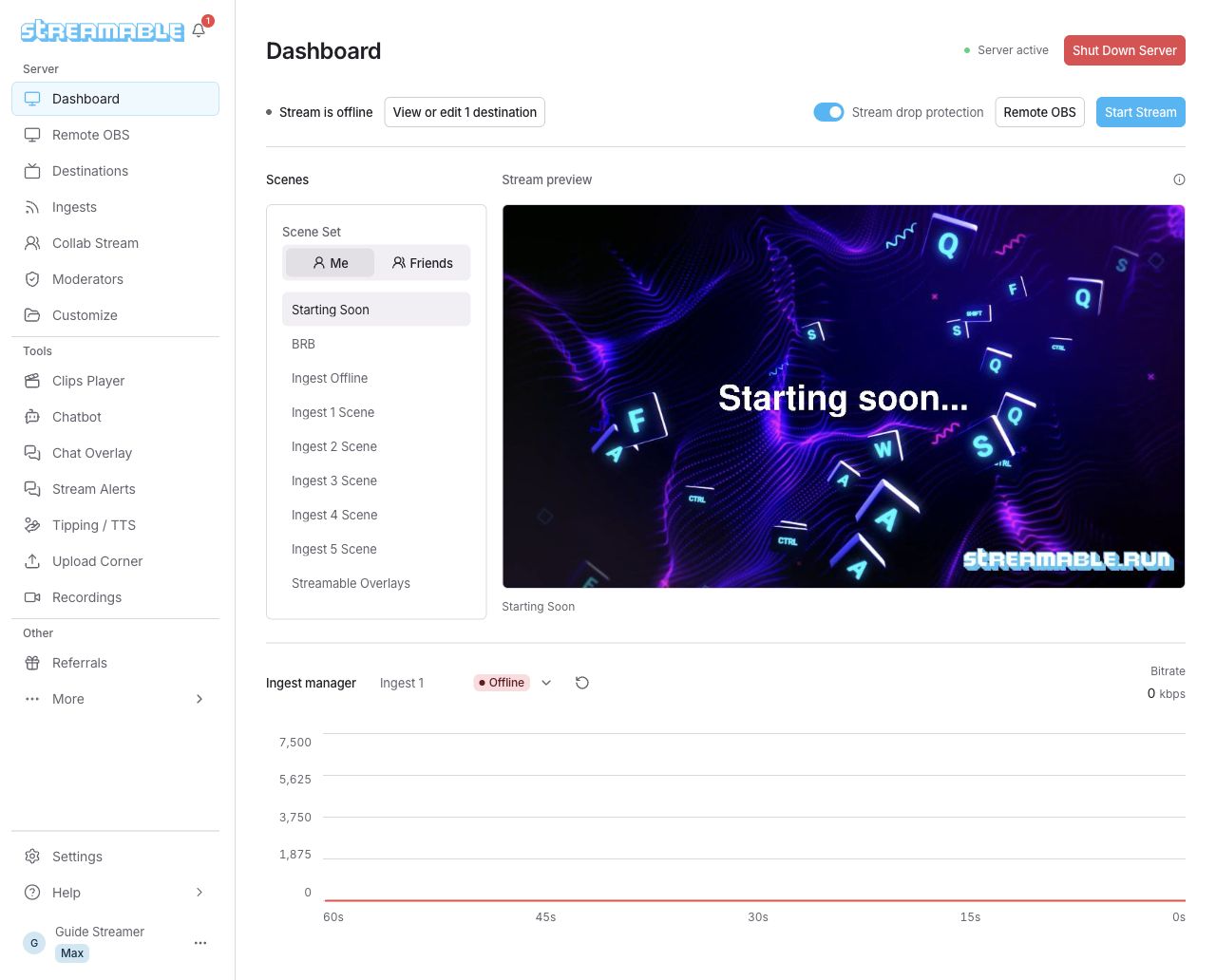Click the Stream Alerts icon
This screenshot has width=1216, height=980.
(32, 489)
